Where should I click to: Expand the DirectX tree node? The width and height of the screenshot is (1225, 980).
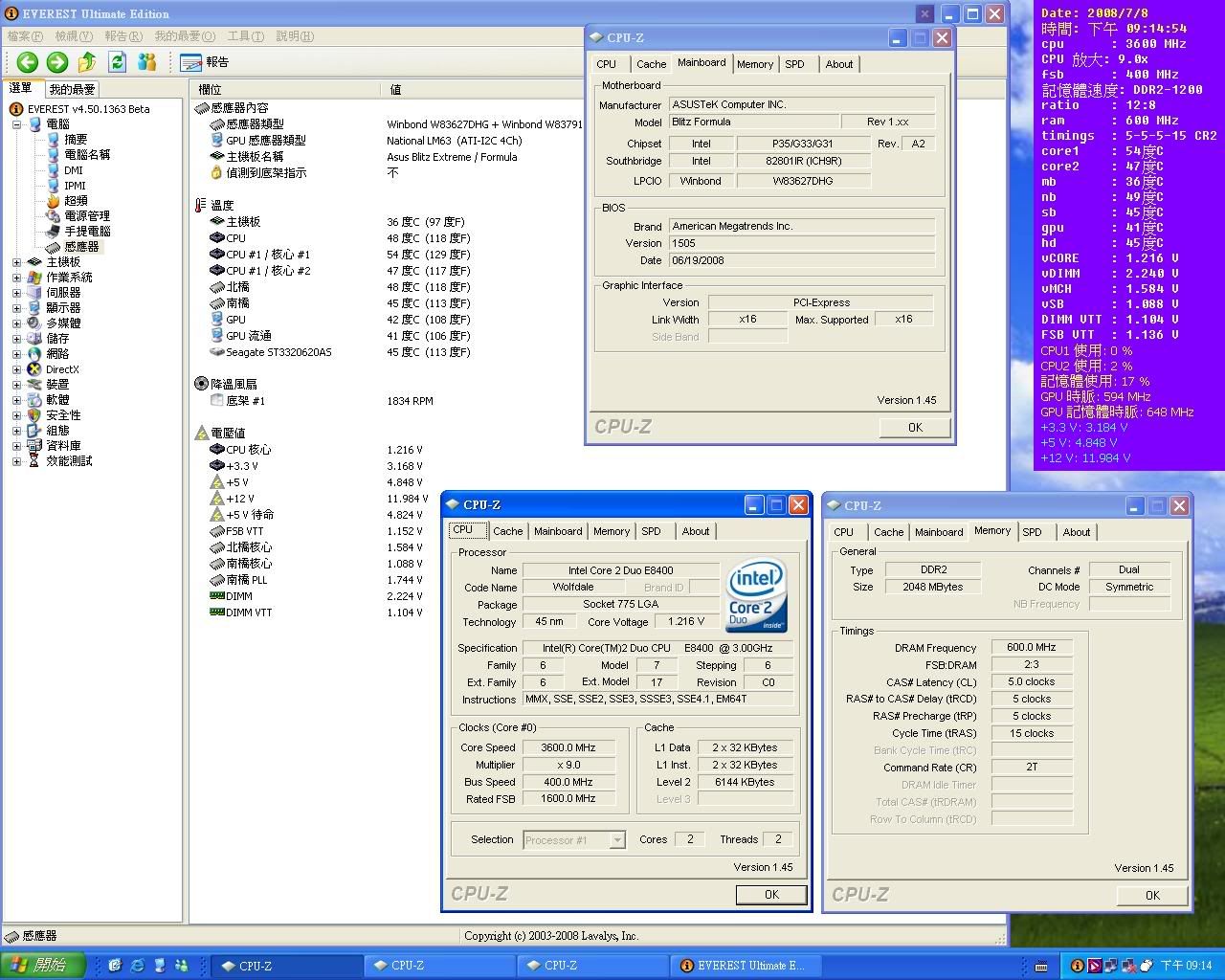tap(16, 369)
